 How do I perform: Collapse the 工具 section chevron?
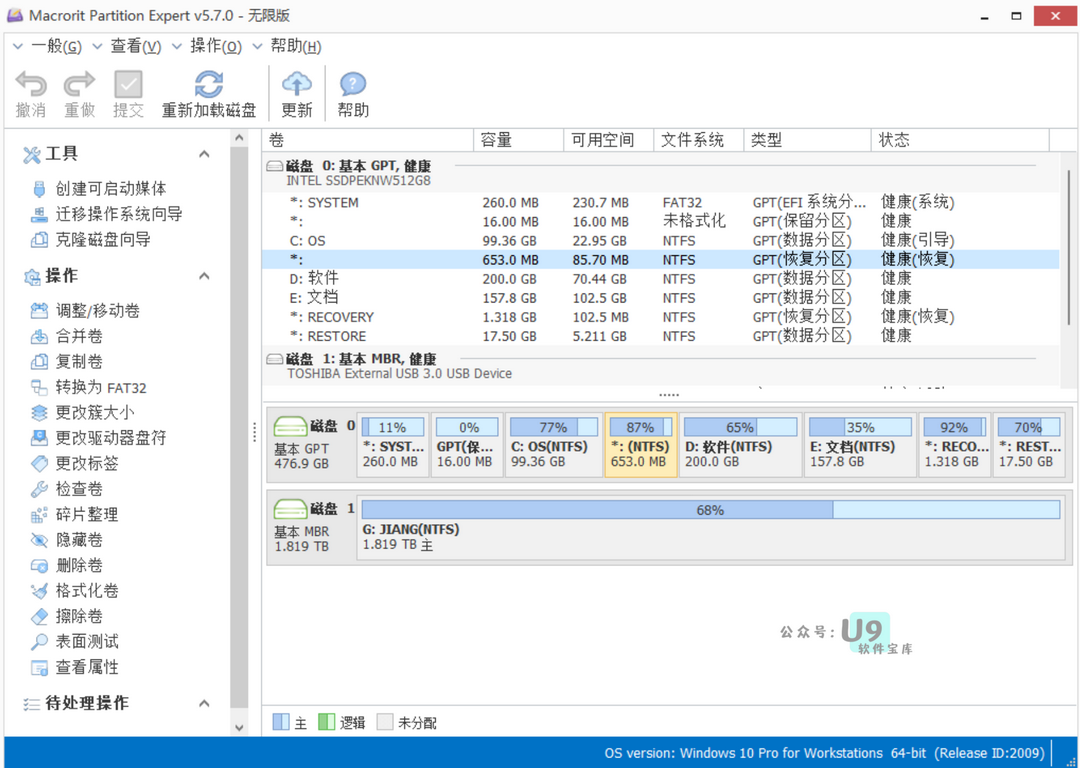click(x=204, y=154)
